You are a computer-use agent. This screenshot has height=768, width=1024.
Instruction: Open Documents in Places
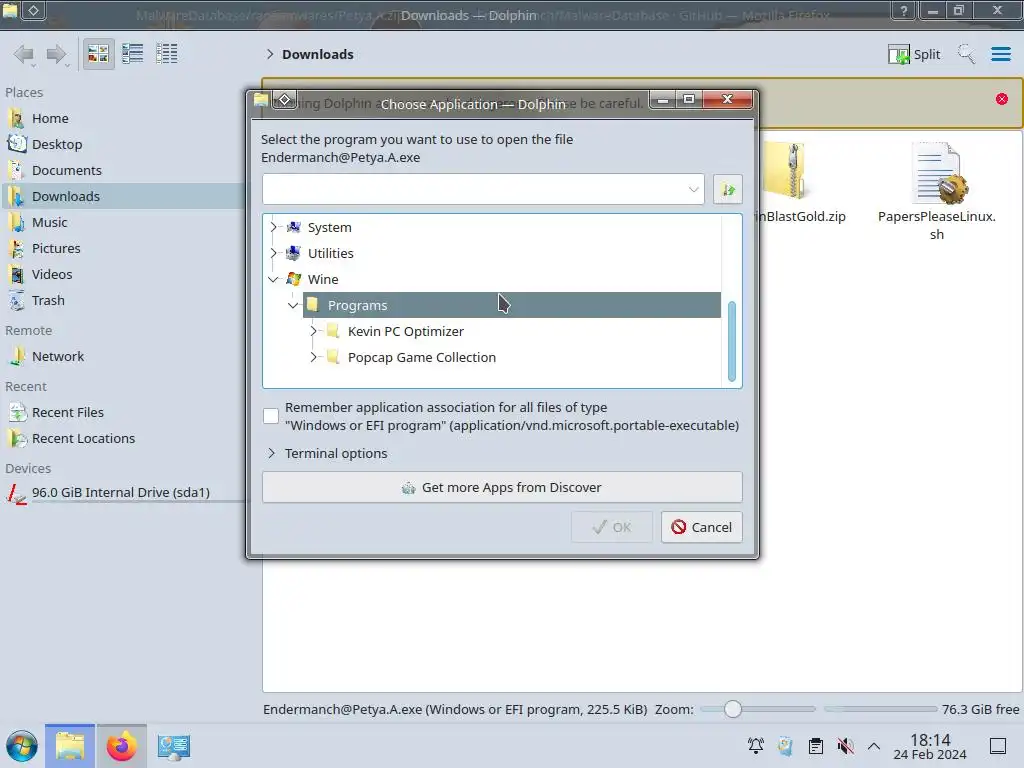67,170
